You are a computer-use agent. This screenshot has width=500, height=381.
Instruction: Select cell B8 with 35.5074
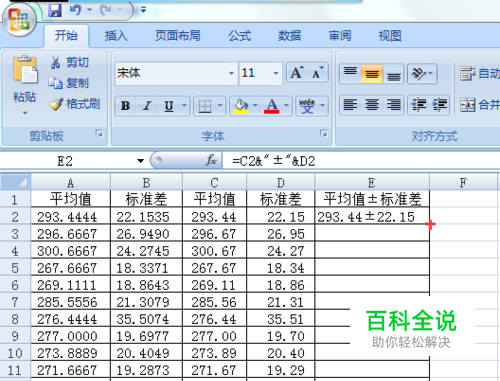(x=146, y=319)
